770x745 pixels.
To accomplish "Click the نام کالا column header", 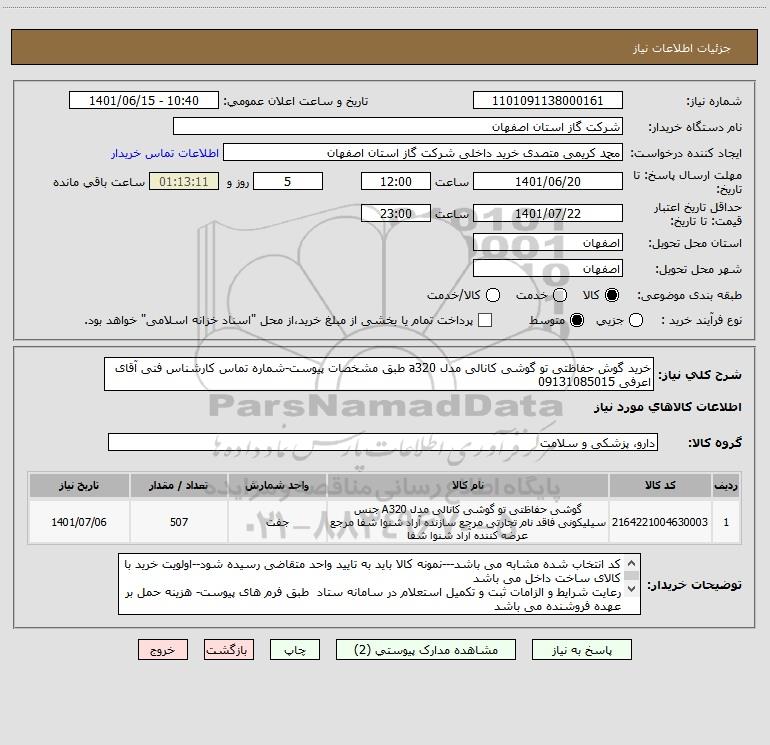I will [468, 485].
